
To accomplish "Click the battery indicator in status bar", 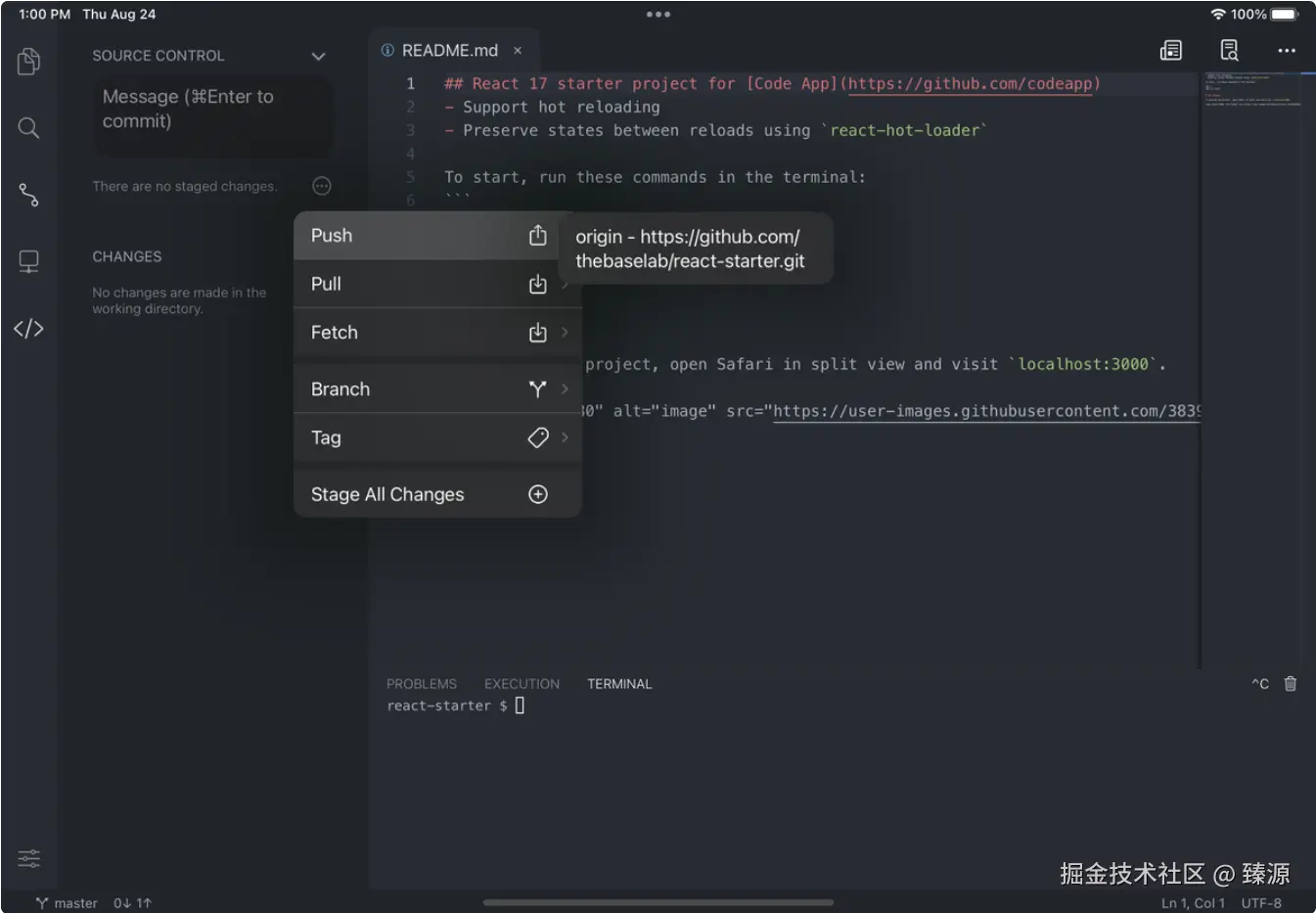I will [1285, 15].
